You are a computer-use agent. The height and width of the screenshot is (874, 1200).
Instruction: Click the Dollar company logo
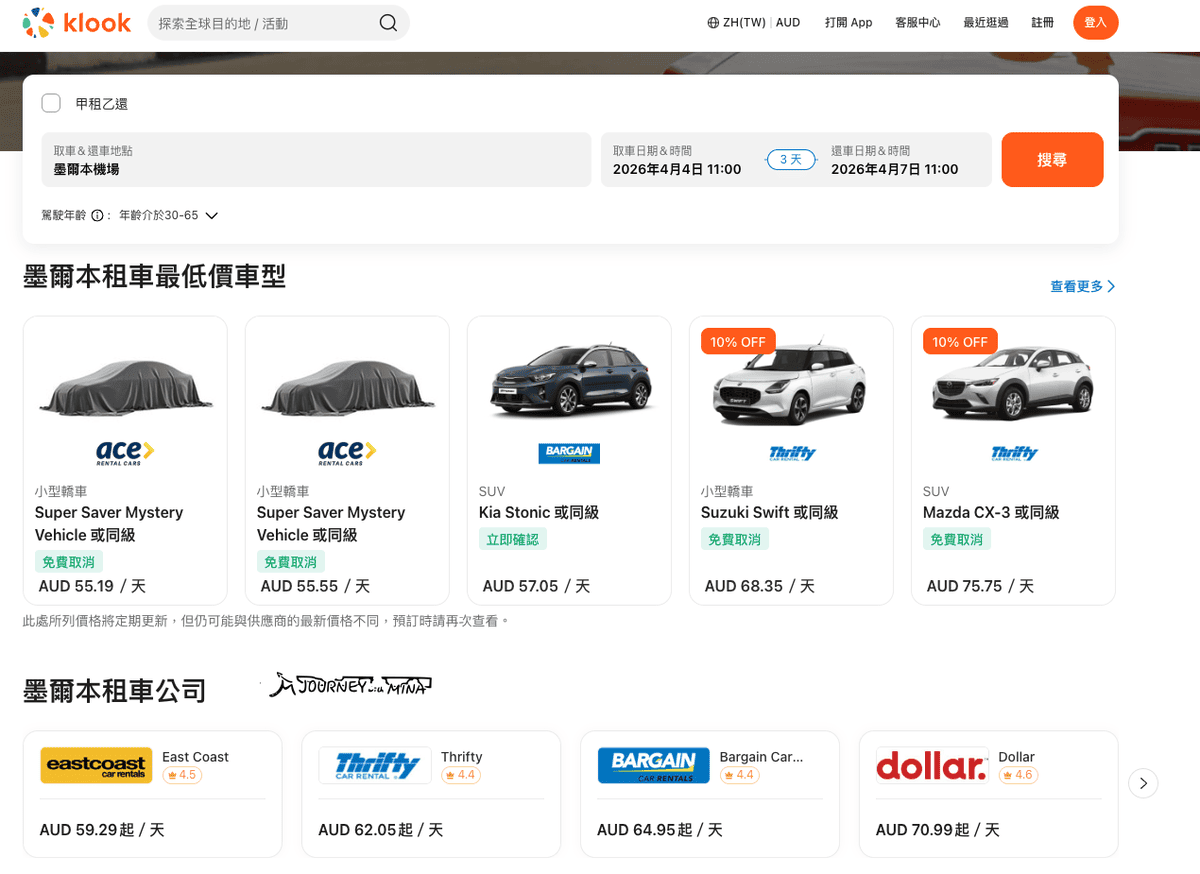932,766
